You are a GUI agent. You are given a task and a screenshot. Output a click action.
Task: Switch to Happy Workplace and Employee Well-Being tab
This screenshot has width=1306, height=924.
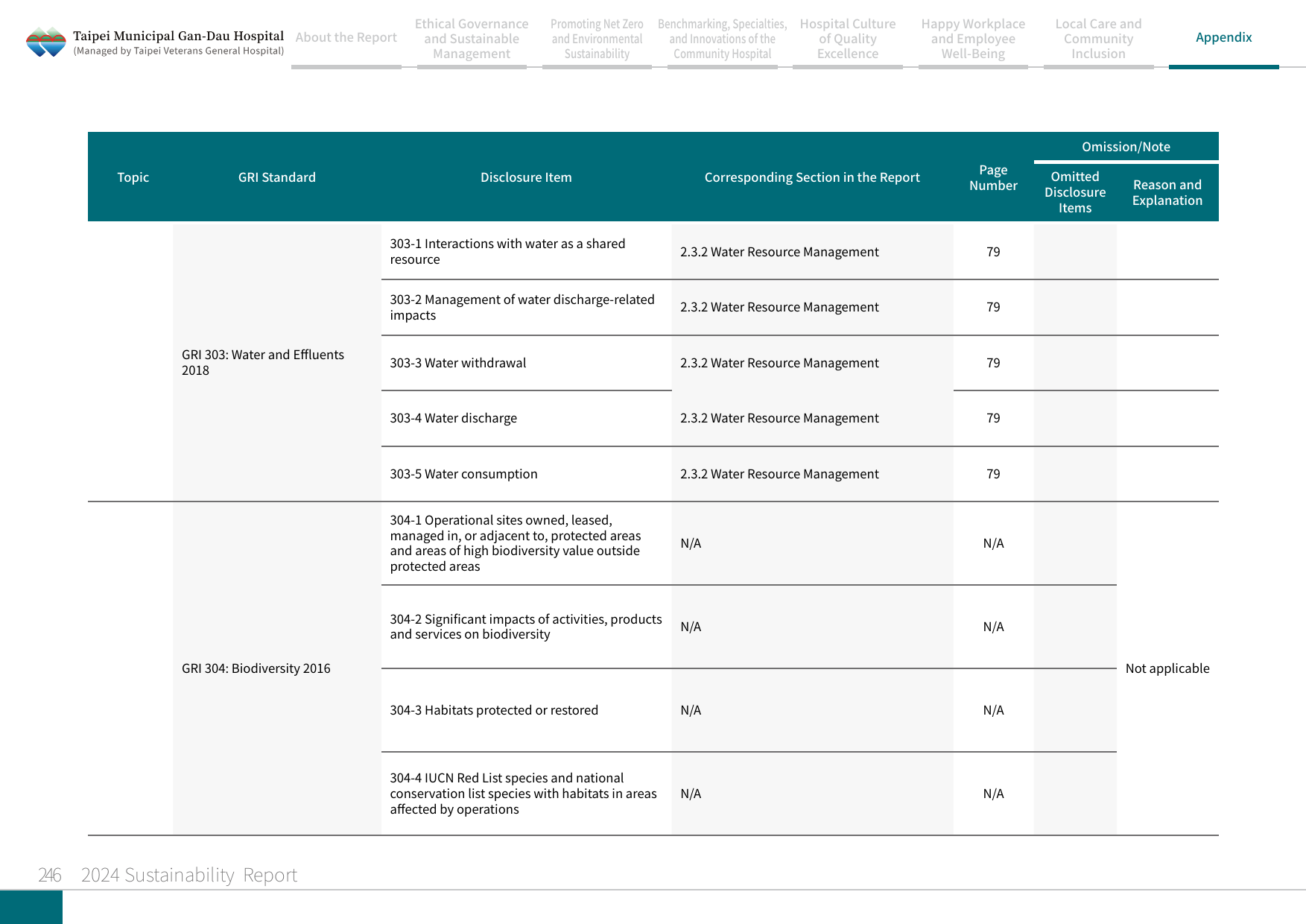973,39
